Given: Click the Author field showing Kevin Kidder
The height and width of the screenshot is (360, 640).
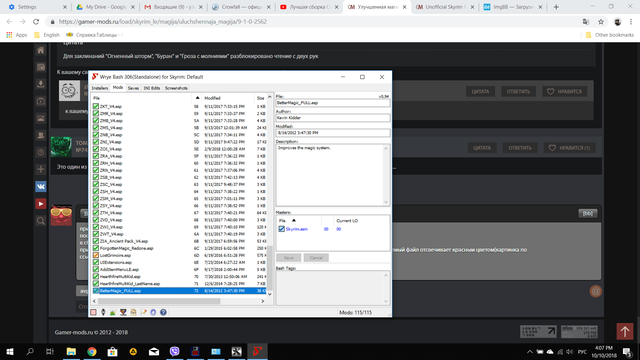Looking at the screenshot, I should [333, 118].
